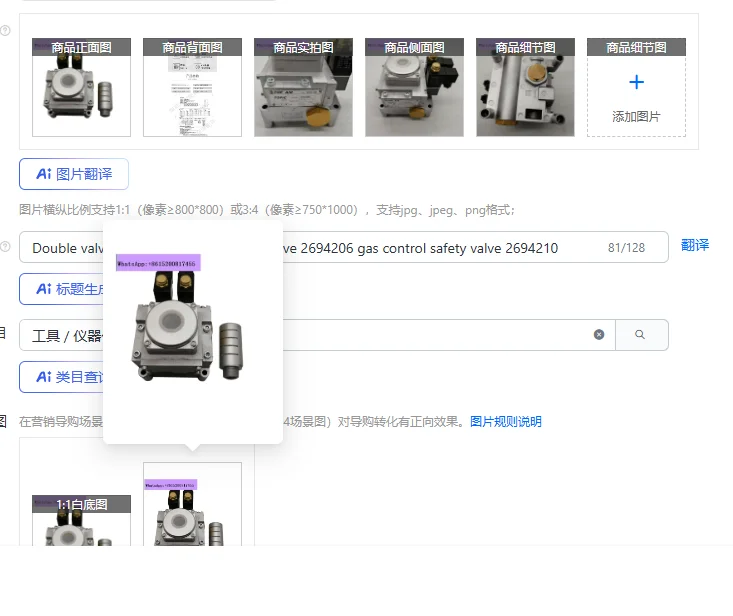The image size is (733, 616).
Task: Open the 图片规则说明 link
Action: coord(506,422)
